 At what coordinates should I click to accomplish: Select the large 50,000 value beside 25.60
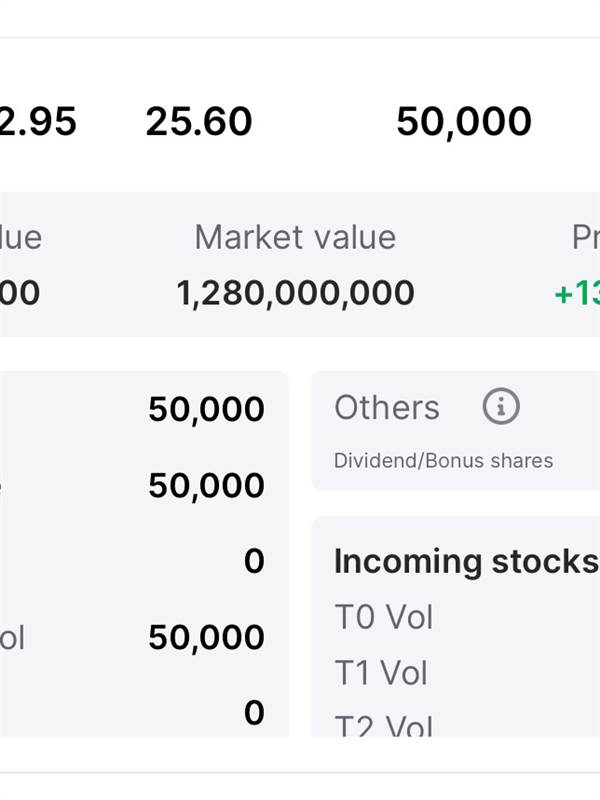[x=464, y=122]
